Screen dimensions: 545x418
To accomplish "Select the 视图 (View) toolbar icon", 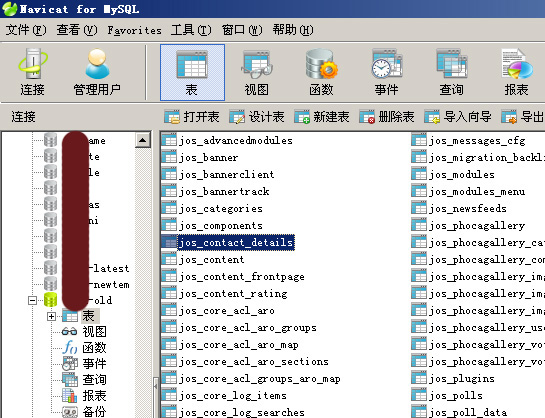I will point(257,72).
